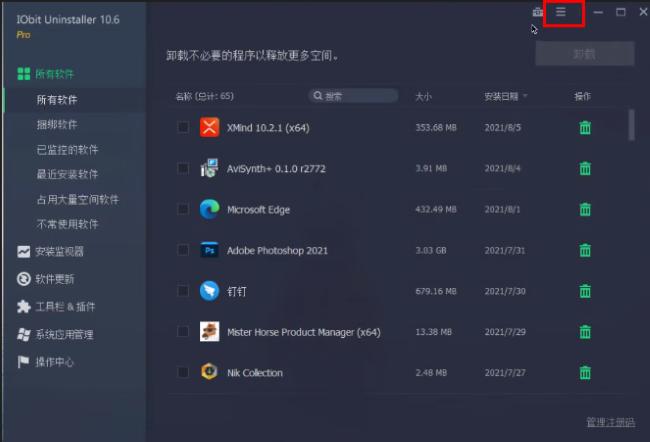Tick the checkbox beside Adobe Photoshop 2021
This screenshot has height=442, width=650.
183,250
